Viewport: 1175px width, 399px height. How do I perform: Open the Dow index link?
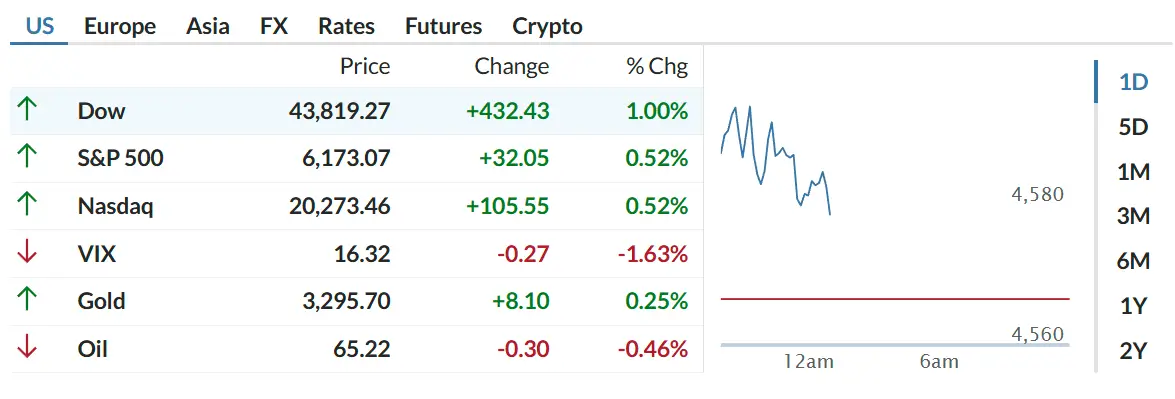point(101,111)
